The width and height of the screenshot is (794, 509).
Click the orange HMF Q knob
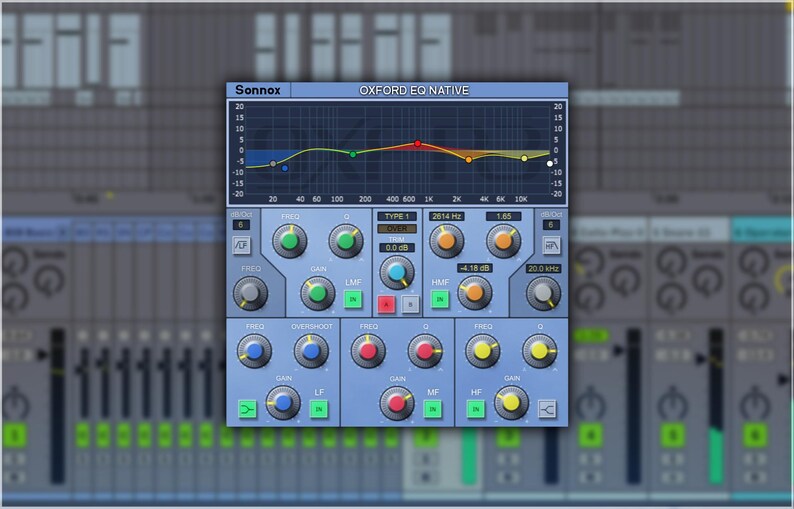pos(503,241)
